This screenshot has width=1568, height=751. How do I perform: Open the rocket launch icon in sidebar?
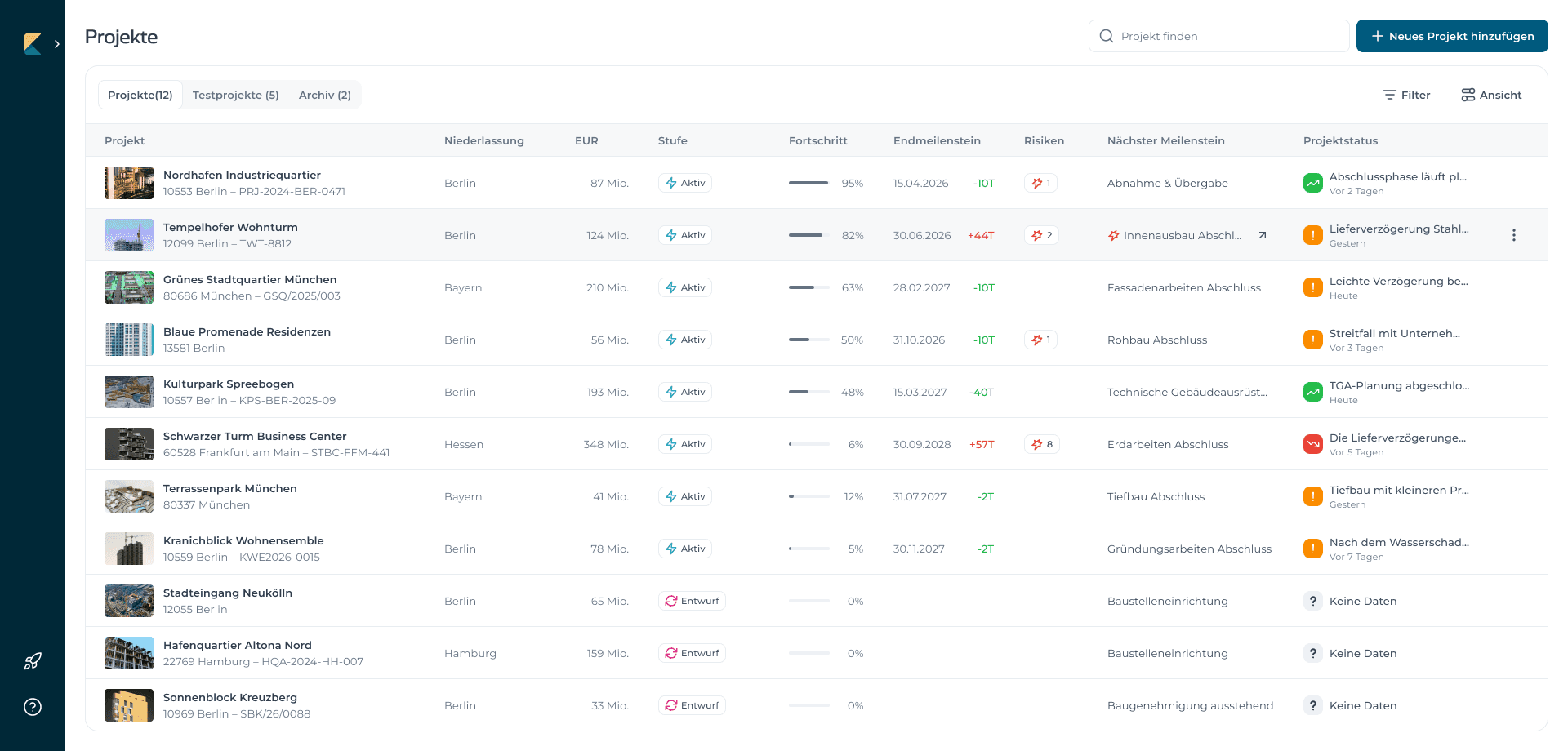pos(33,661)
